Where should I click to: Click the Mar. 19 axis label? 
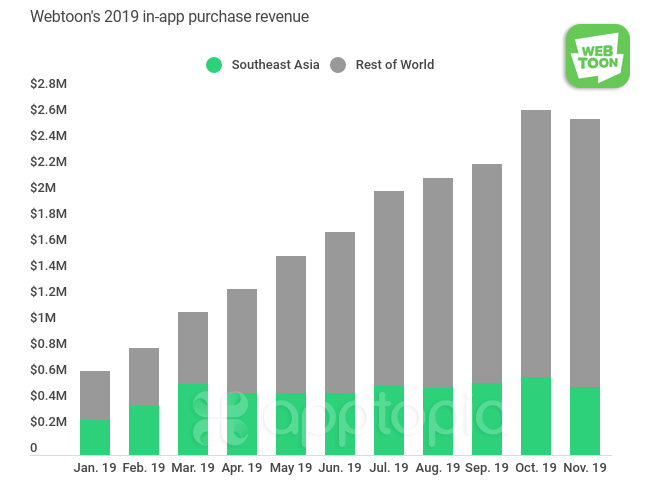[x=193, y=468]
